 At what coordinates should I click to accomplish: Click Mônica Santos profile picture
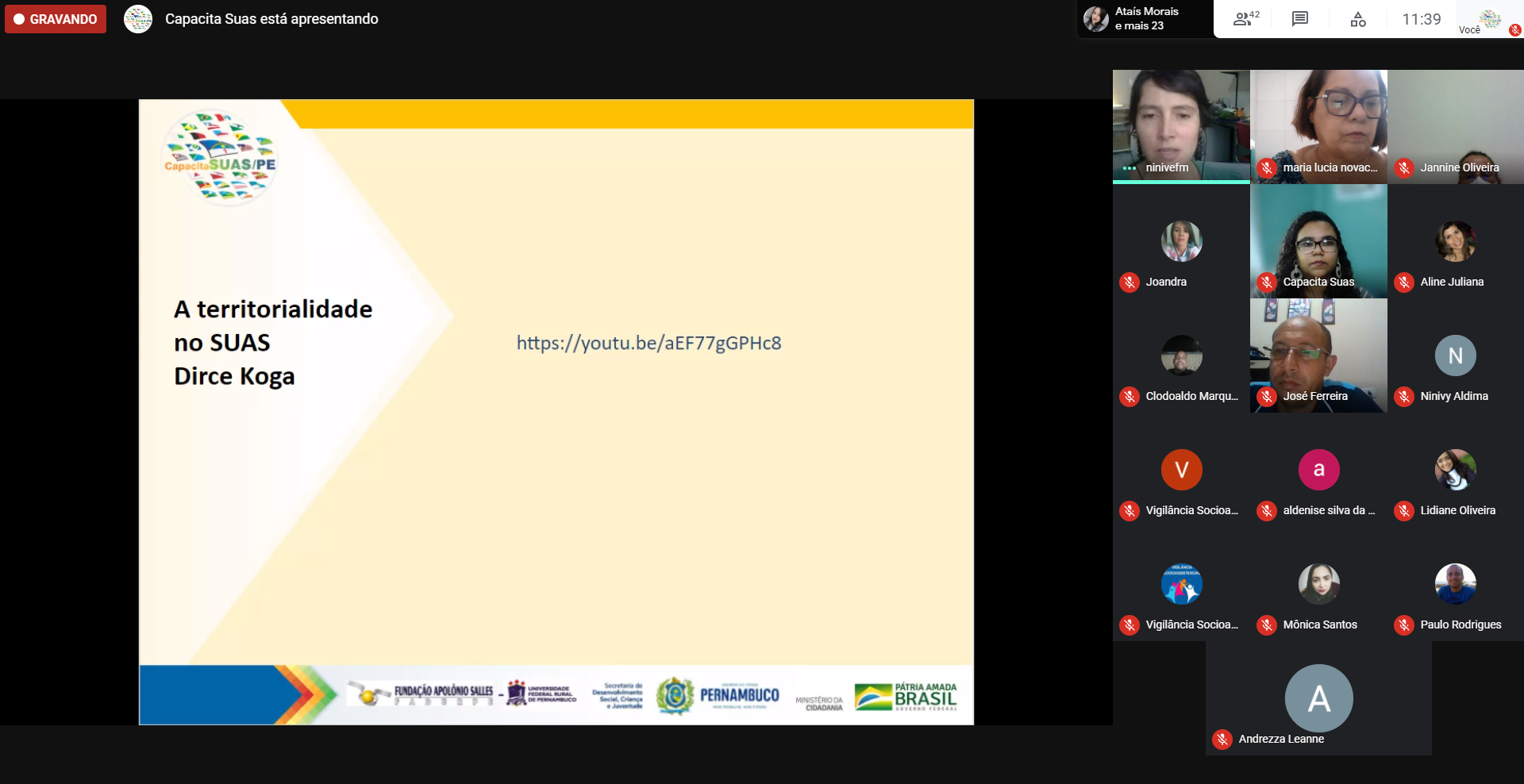click(x=1318, y=584)
